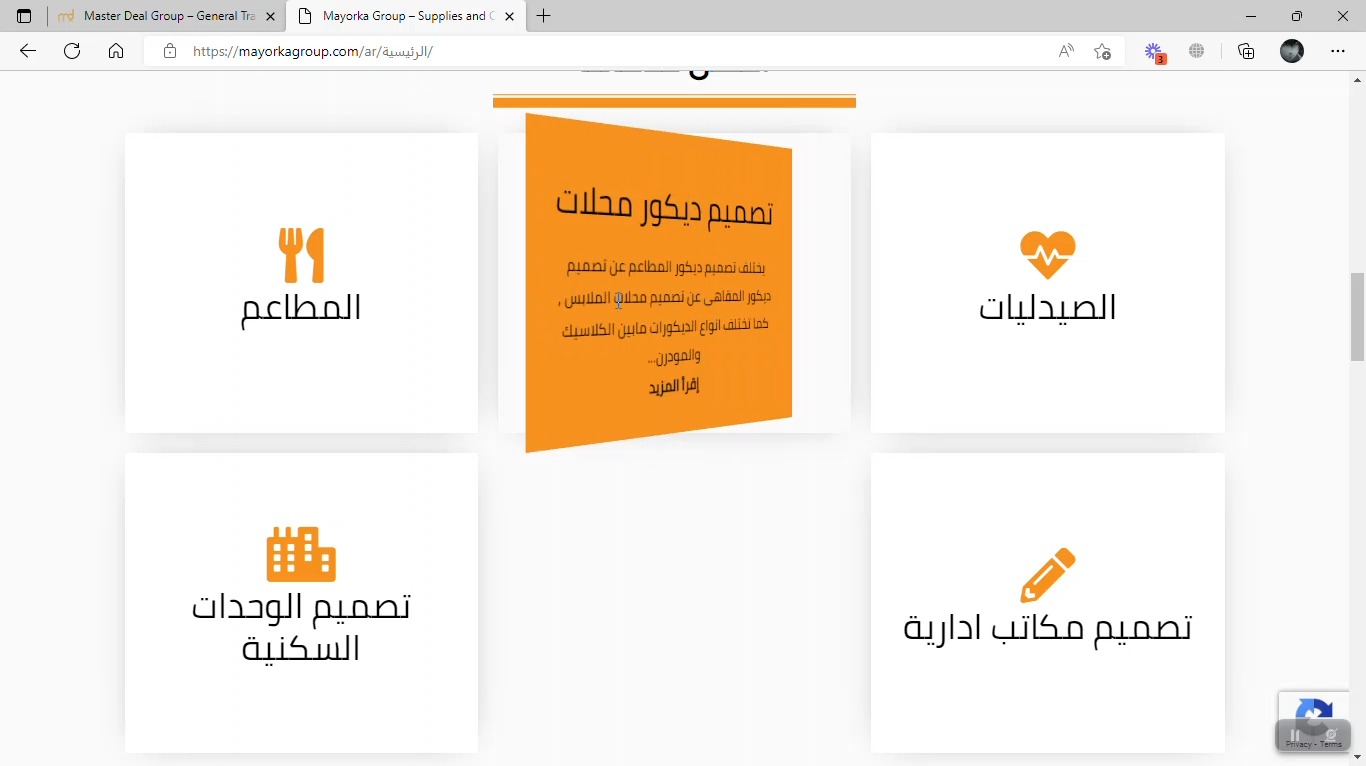
Task: Go to the browser home page
Action: point(116,51)
